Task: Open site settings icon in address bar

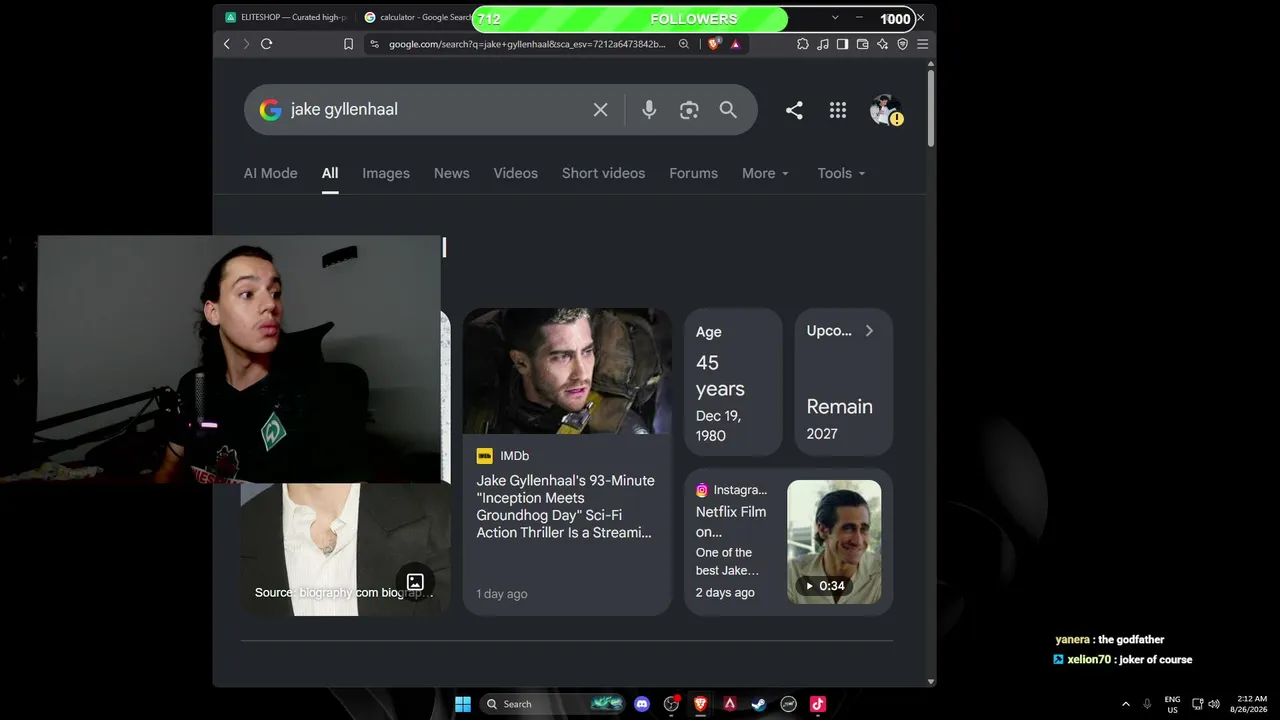Action: tap(374, 44)
